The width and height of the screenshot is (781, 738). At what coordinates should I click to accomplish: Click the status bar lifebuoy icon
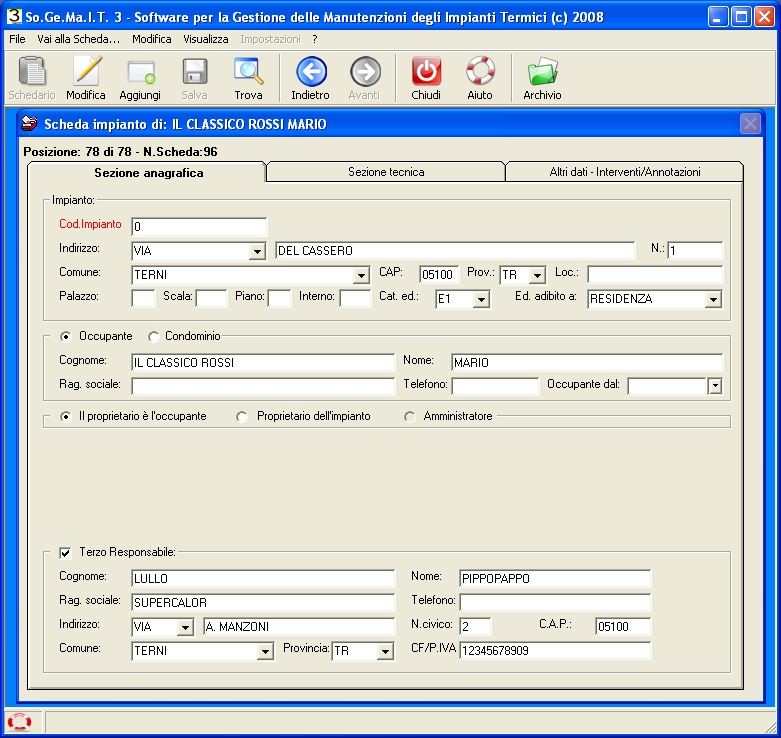[x=19, y=722]
